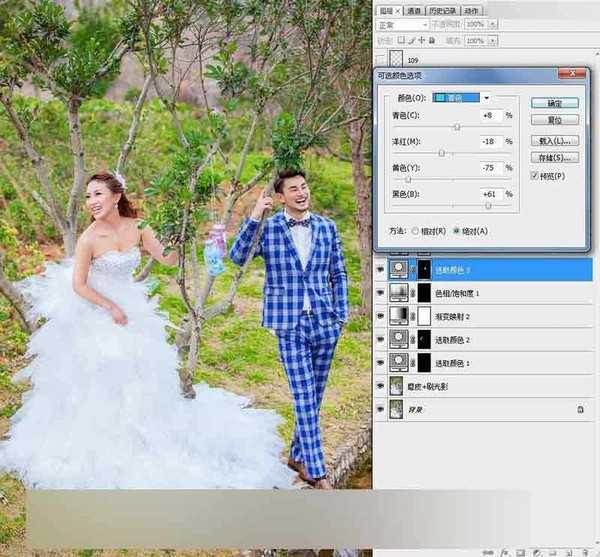Click the lock icon on 背景 layer
Image resolution: width=600 pixels, height=557 pixels.
pyautogui.click(x=579, y=409)
